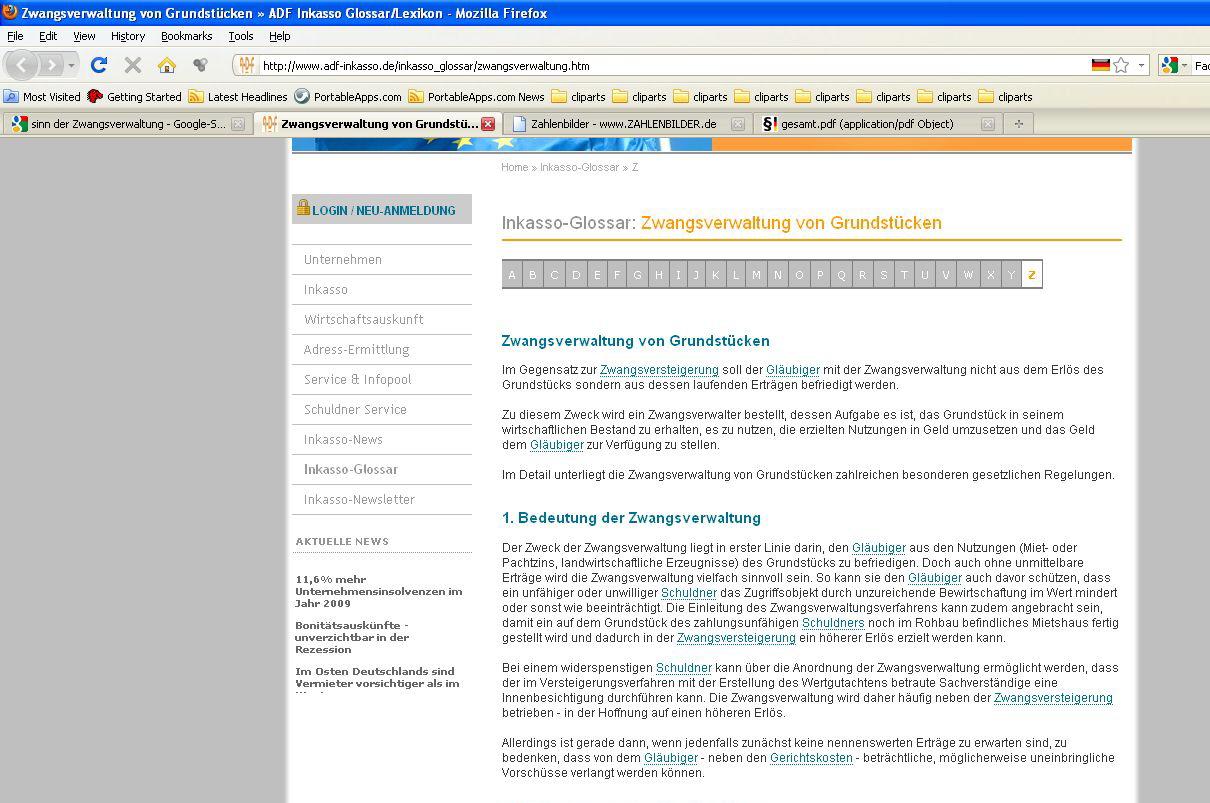
Task: Close the Zwangsverwaltung von Grundstücken tab
Action: 488,124
